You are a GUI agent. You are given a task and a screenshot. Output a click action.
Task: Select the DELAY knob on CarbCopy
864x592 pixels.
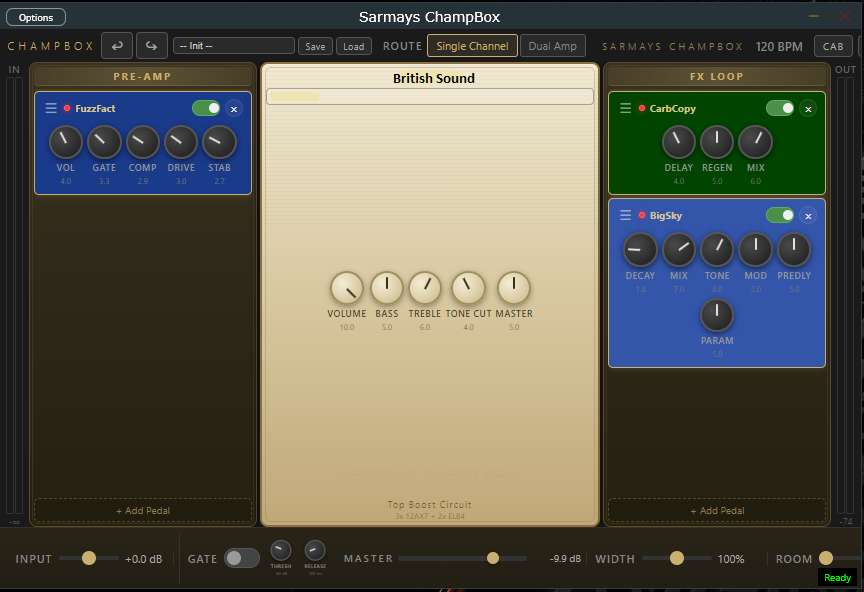[x=679, y=143]
